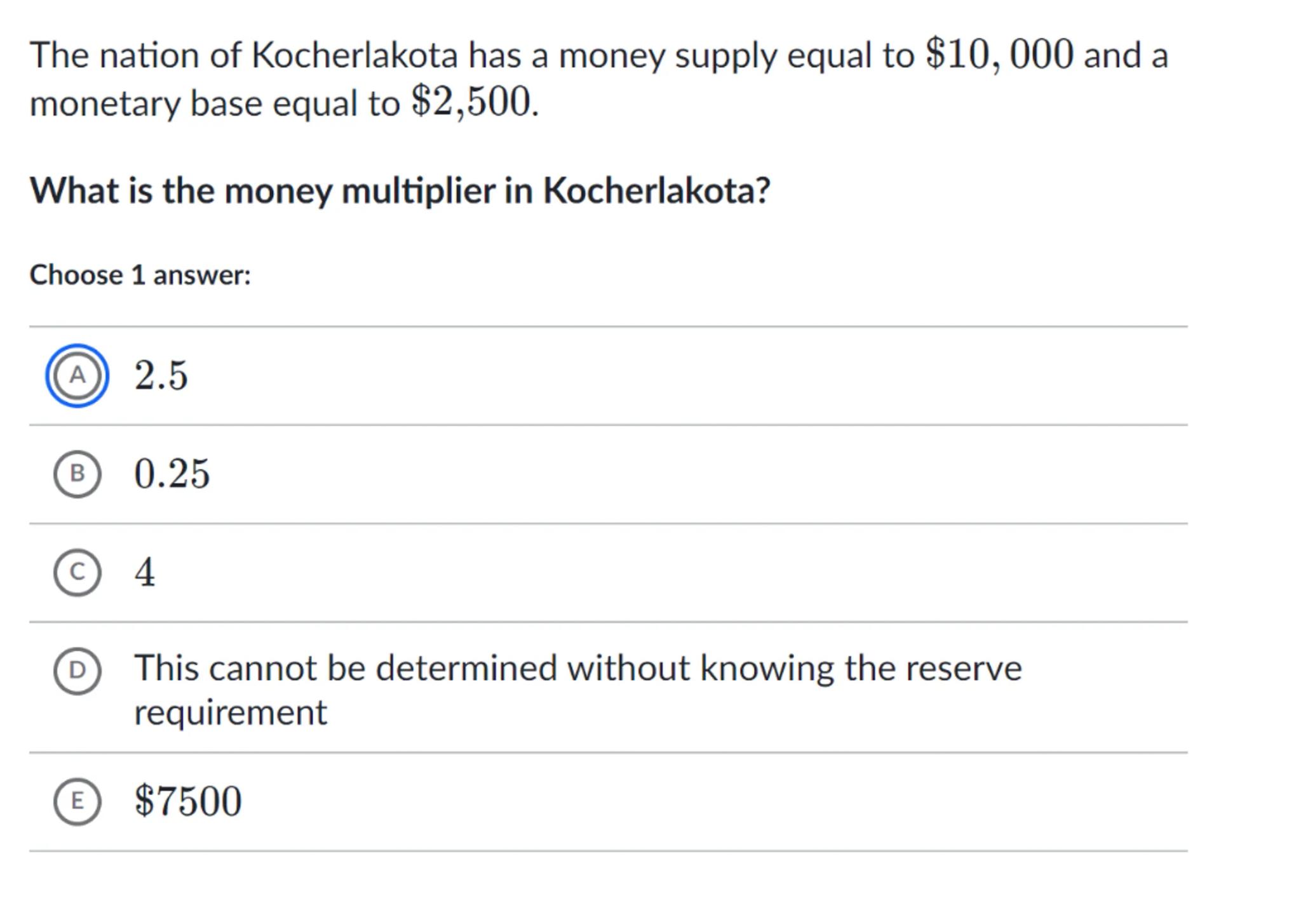
Task: Click the answer text 2.5
Action: coord(161,376)
